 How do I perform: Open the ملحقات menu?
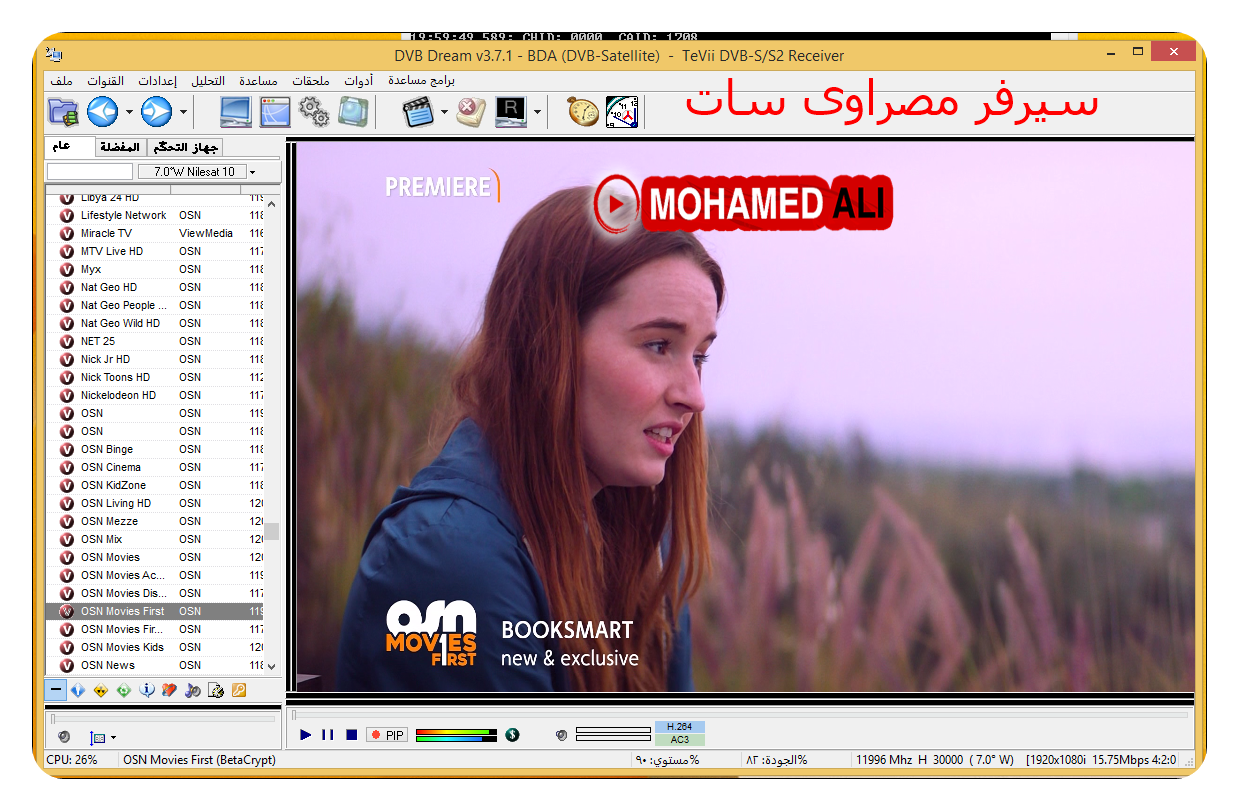[x=311, y=80]
